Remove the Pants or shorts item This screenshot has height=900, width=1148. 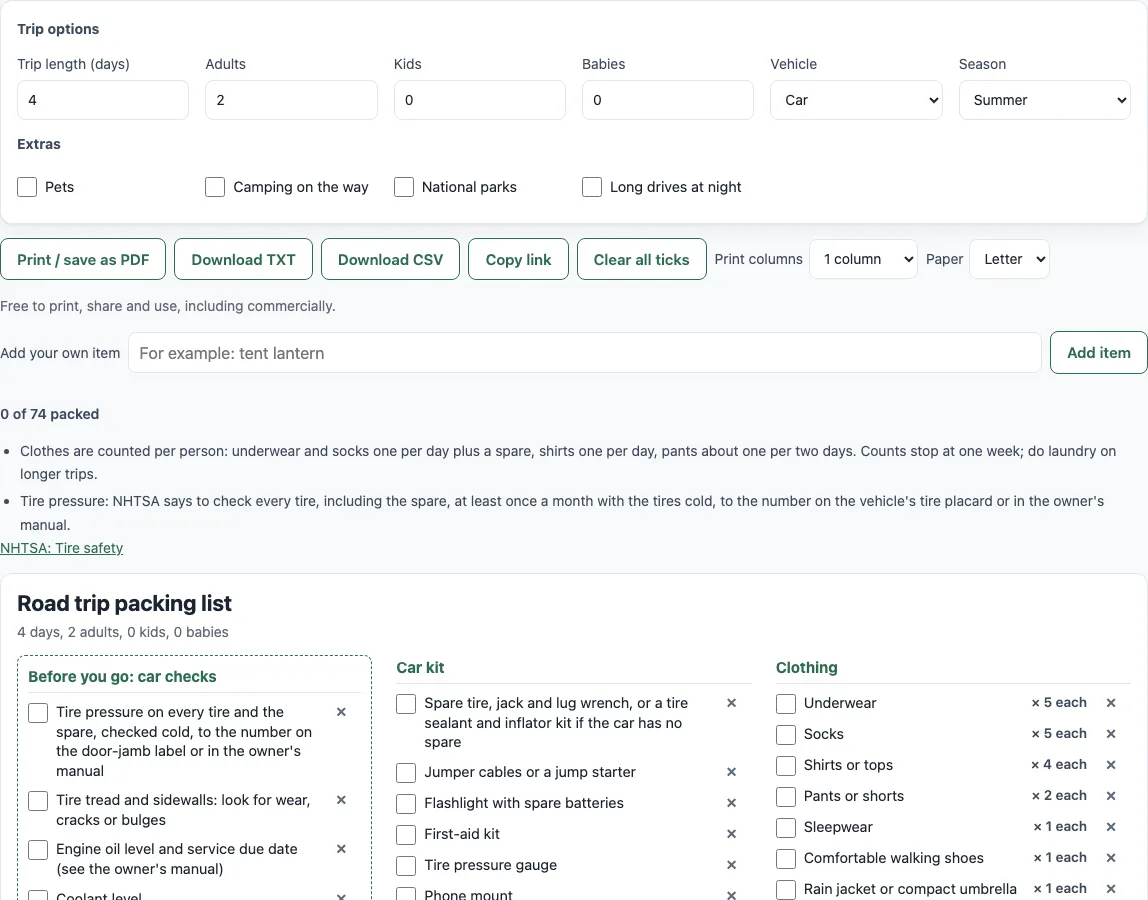pyautogui.click(x=1111, y=796)
